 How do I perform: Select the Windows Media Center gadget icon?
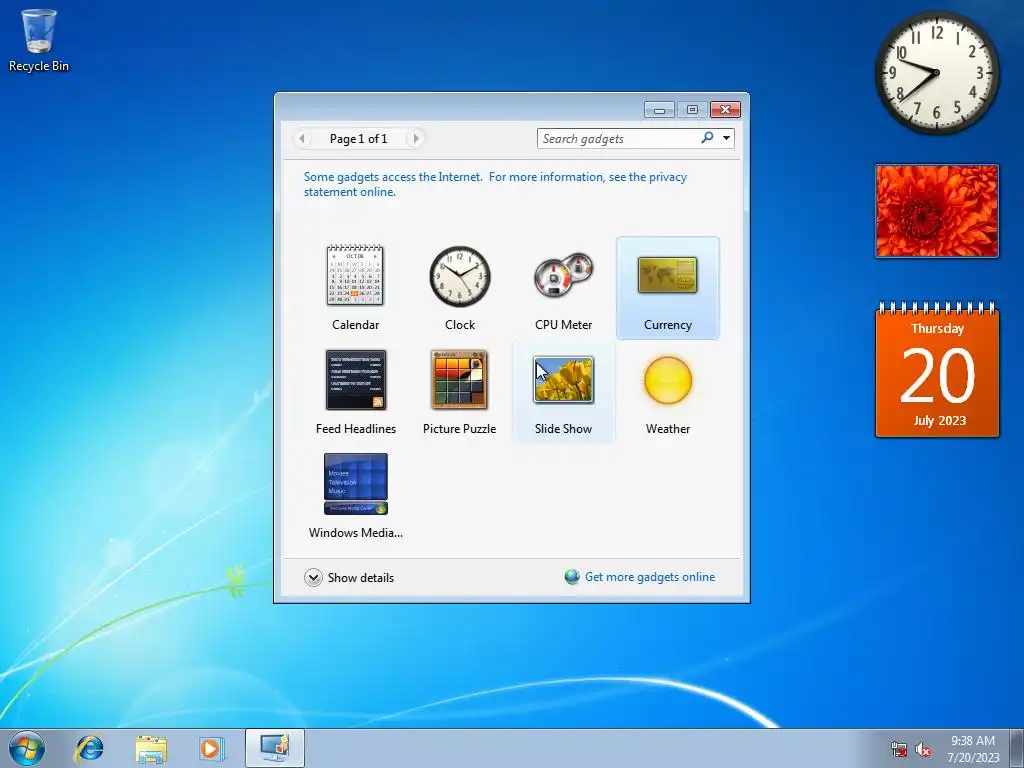pyautogui.click(x=356, y=484)
